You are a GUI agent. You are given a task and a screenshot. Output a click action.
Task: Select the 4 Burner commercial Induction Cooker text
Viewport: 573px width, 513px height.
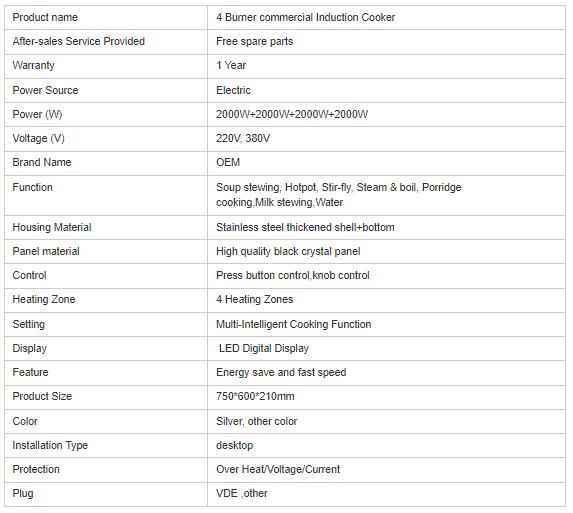[x=306, y=17]
